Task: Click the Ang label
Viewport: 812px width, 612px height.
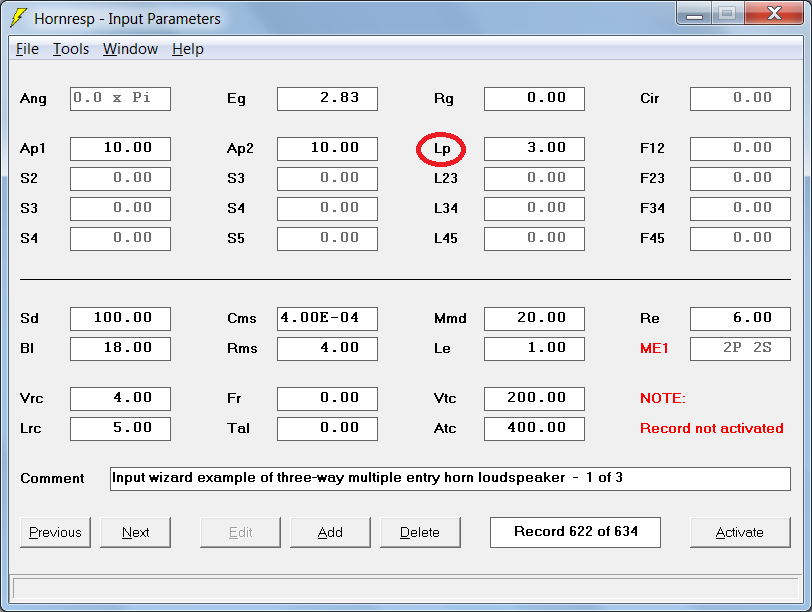Action: pyautogui.click(x=33, y=99)
